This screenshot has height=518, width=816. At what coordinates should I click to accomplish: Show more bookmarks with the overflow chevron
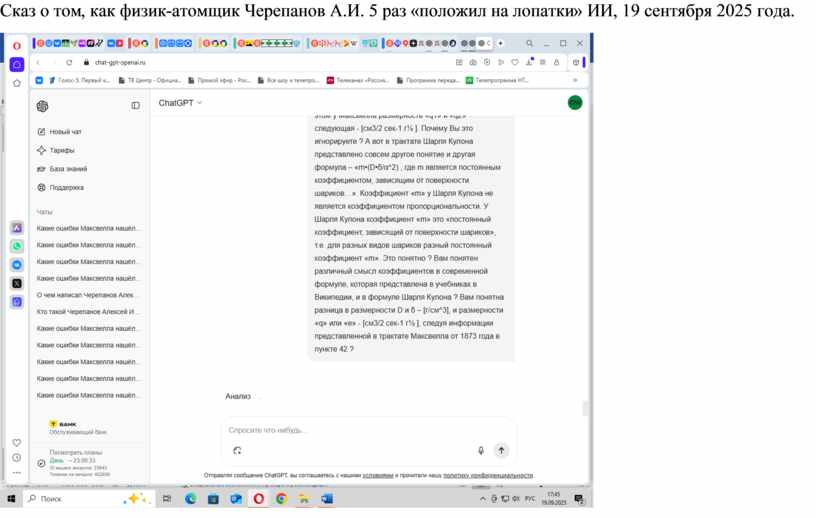point(575,81)
